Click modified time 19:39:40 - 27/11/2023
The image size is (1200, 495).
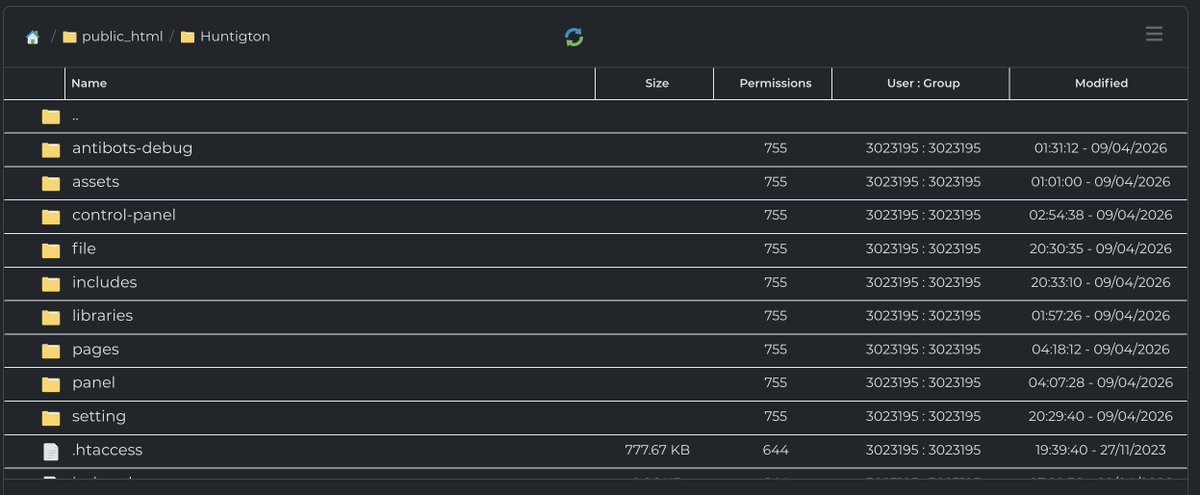pyautogui.click(x=1101, y=450)
